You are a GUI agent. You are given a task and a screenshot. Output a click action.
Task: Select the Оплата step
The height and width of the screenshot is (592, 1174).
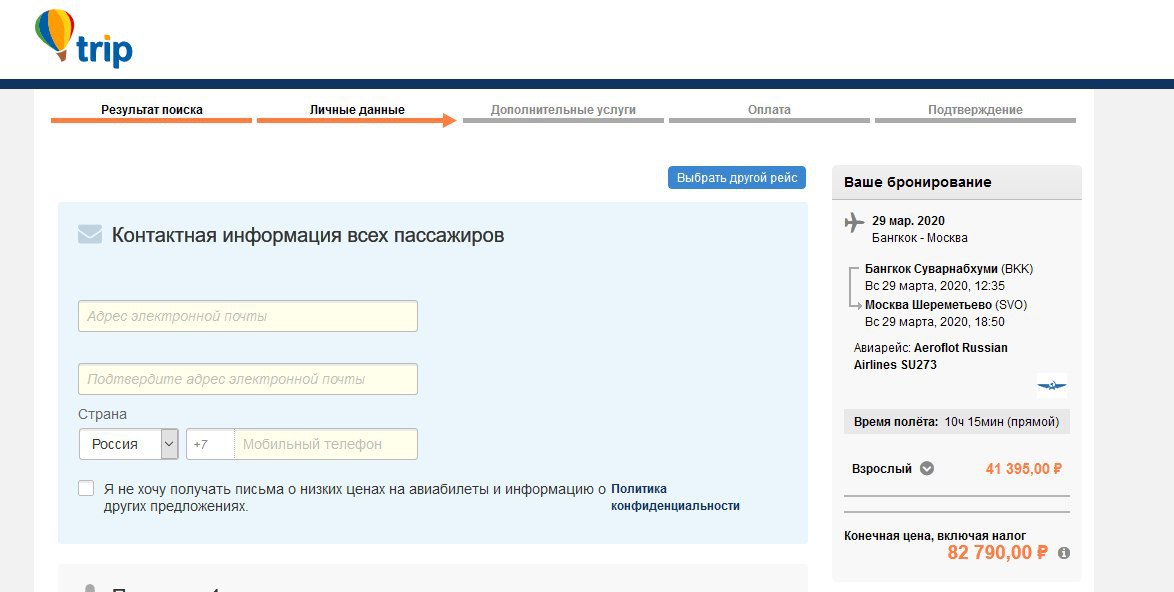pos(769,112)
